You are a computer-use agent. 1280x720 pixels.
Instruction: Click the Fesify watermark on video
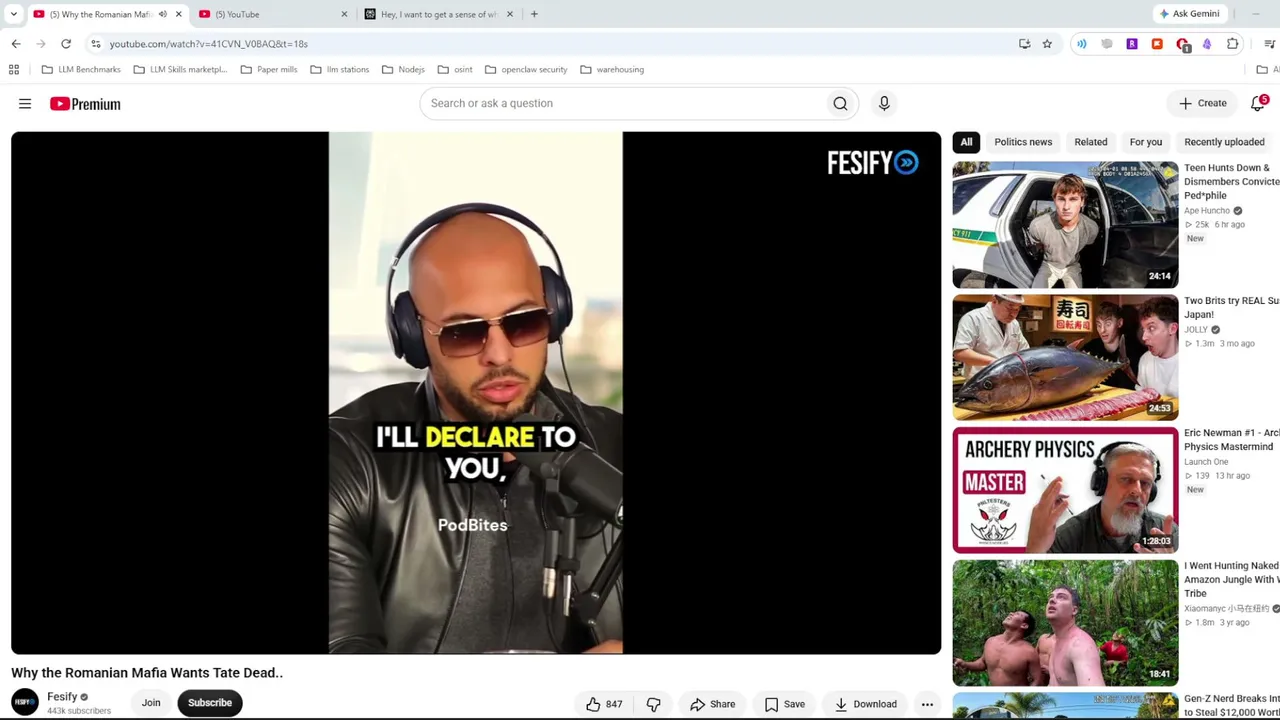click(872, 163)
